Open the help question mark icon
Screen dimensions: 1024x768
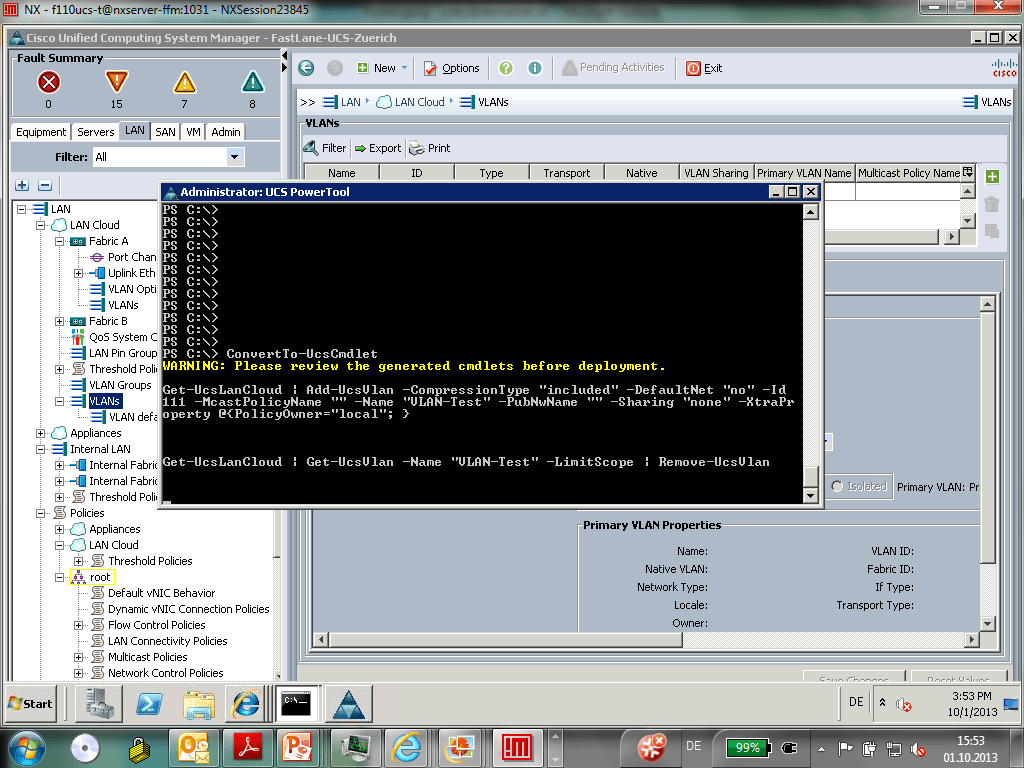click(x=506, y=68)
